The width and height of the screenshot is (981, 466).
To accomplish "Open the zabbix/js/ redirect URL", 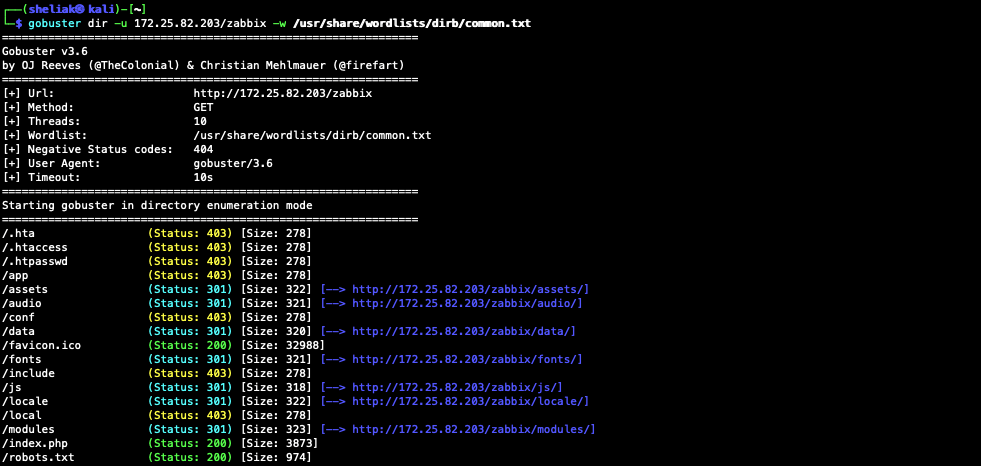I will coord(457,387).
